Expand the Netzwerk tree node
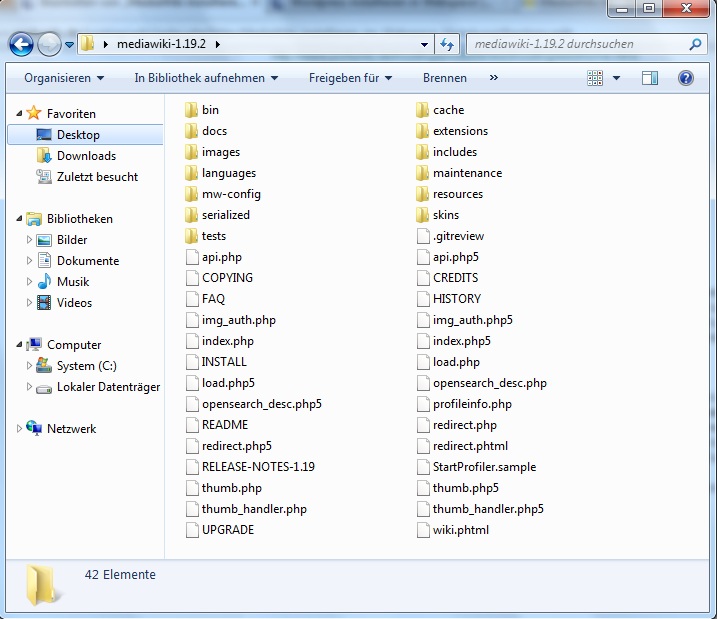Viewport: 718px width, 619px height. (x=19, y=429)
